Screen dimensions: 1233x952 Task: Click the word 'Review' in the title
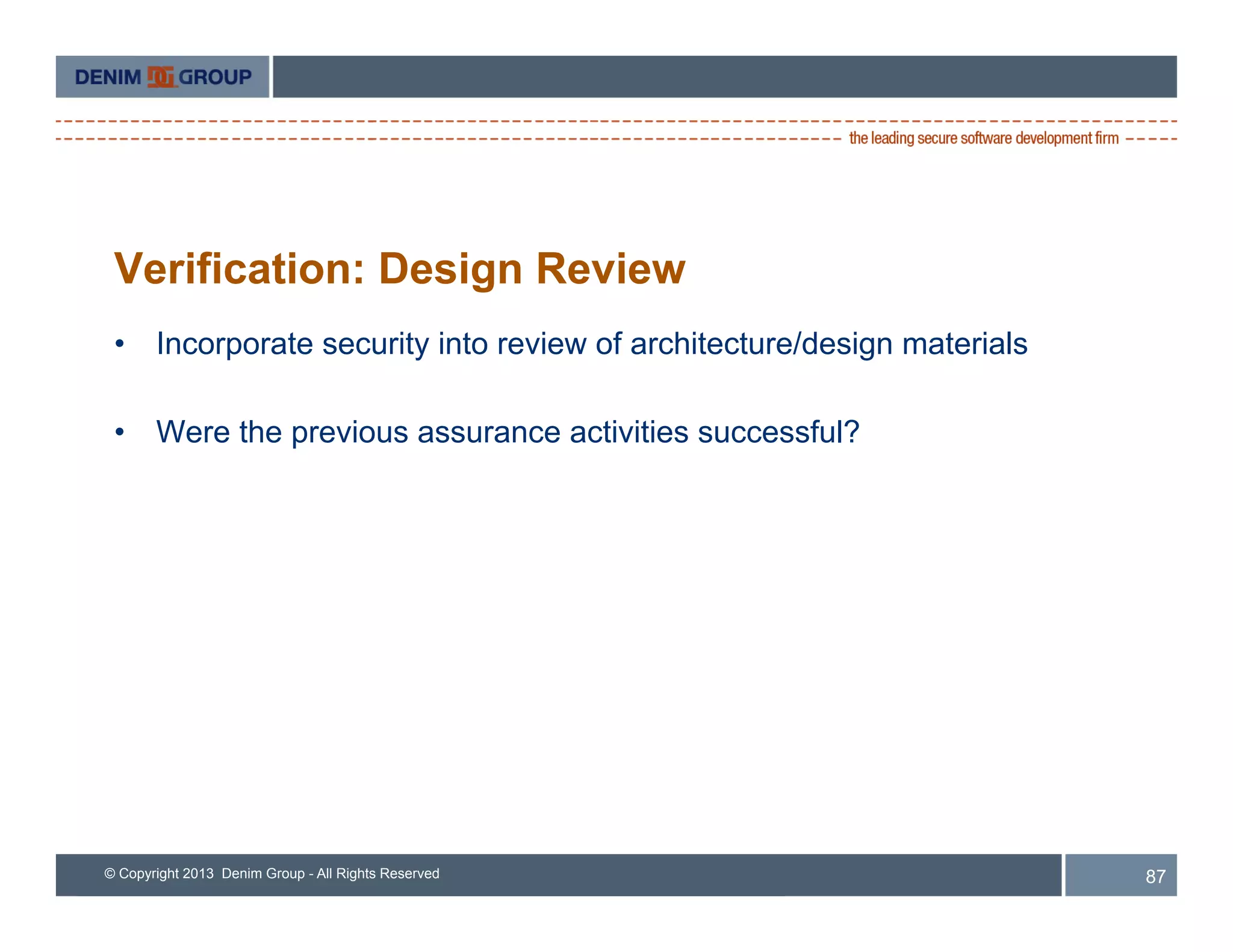[x=610, y=268]
